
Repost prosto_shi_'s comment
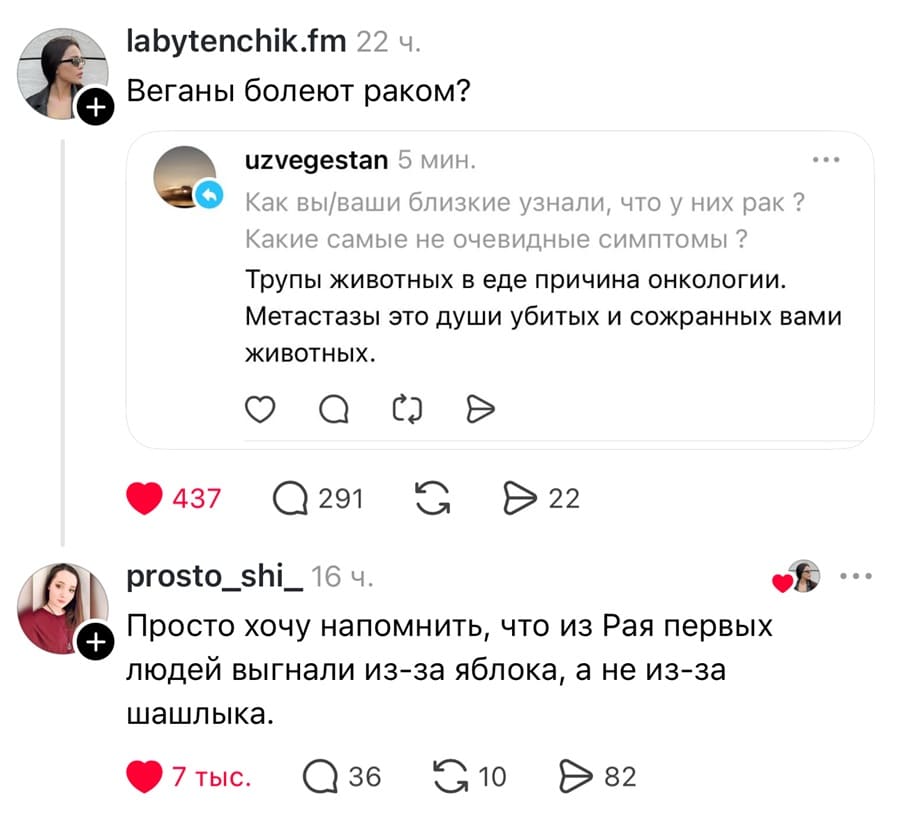(452, 775)
